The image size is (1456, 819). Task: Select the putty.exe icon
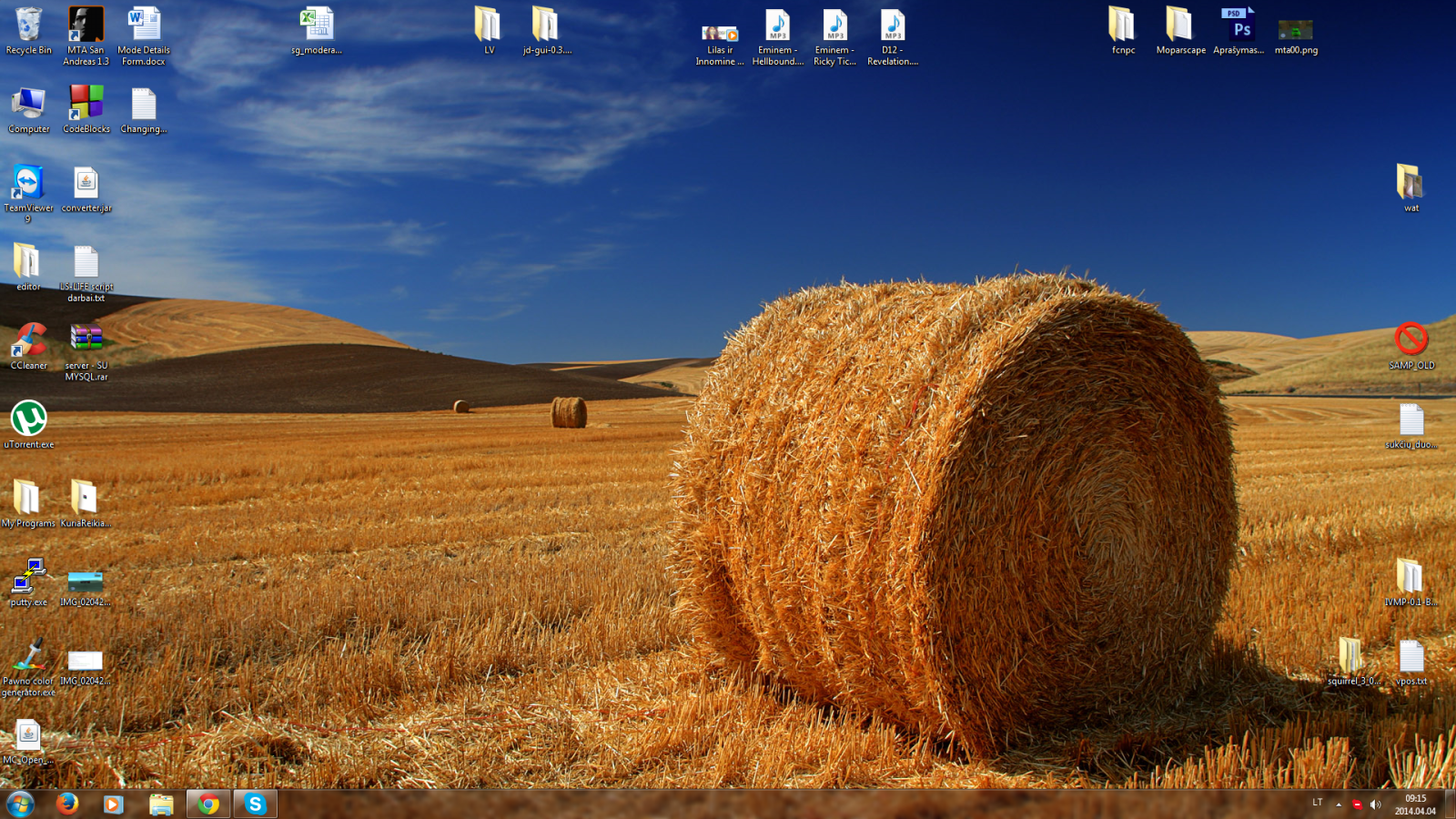[28, 582]
